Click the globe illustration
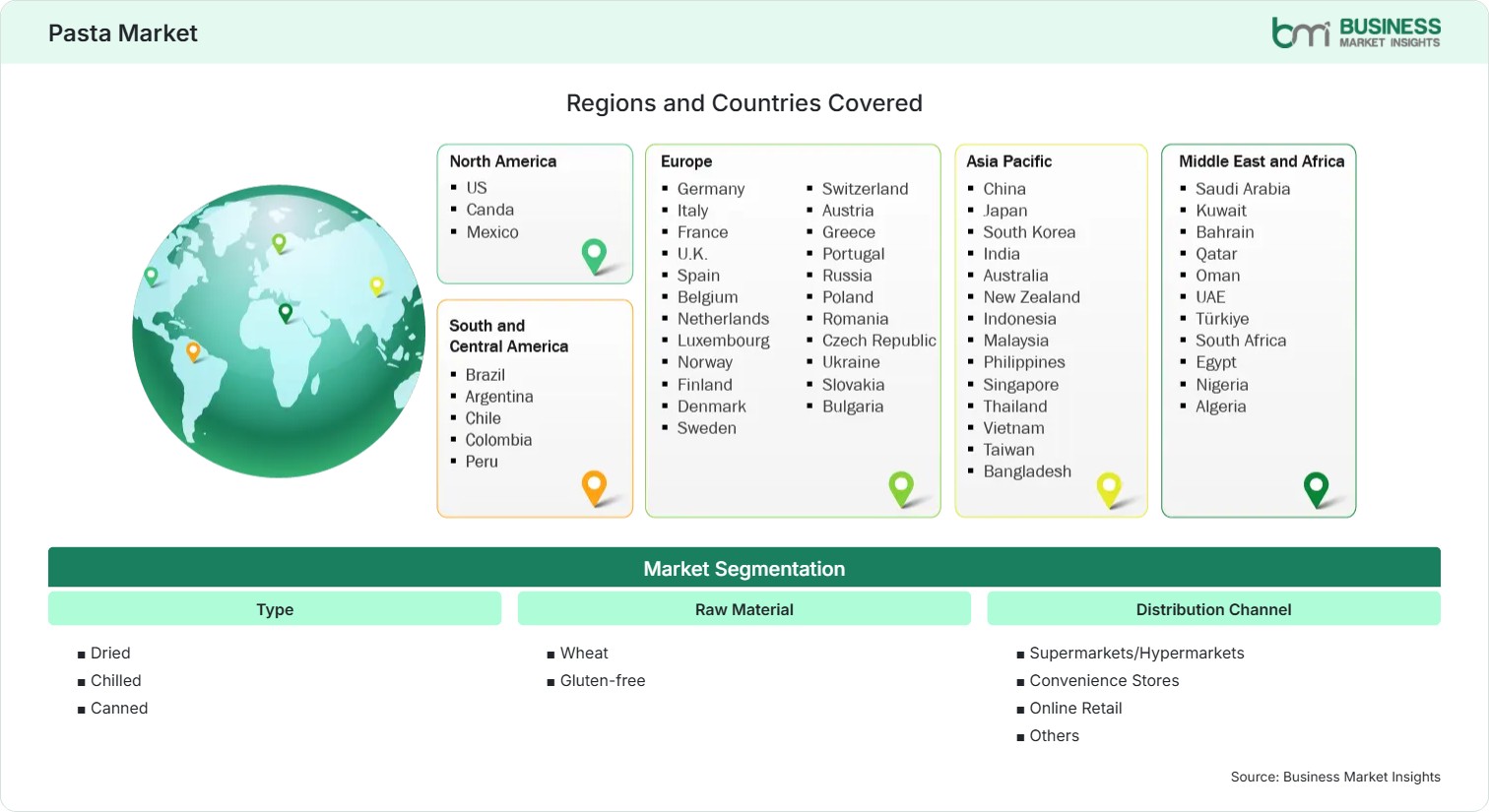 tap(279, 332)
